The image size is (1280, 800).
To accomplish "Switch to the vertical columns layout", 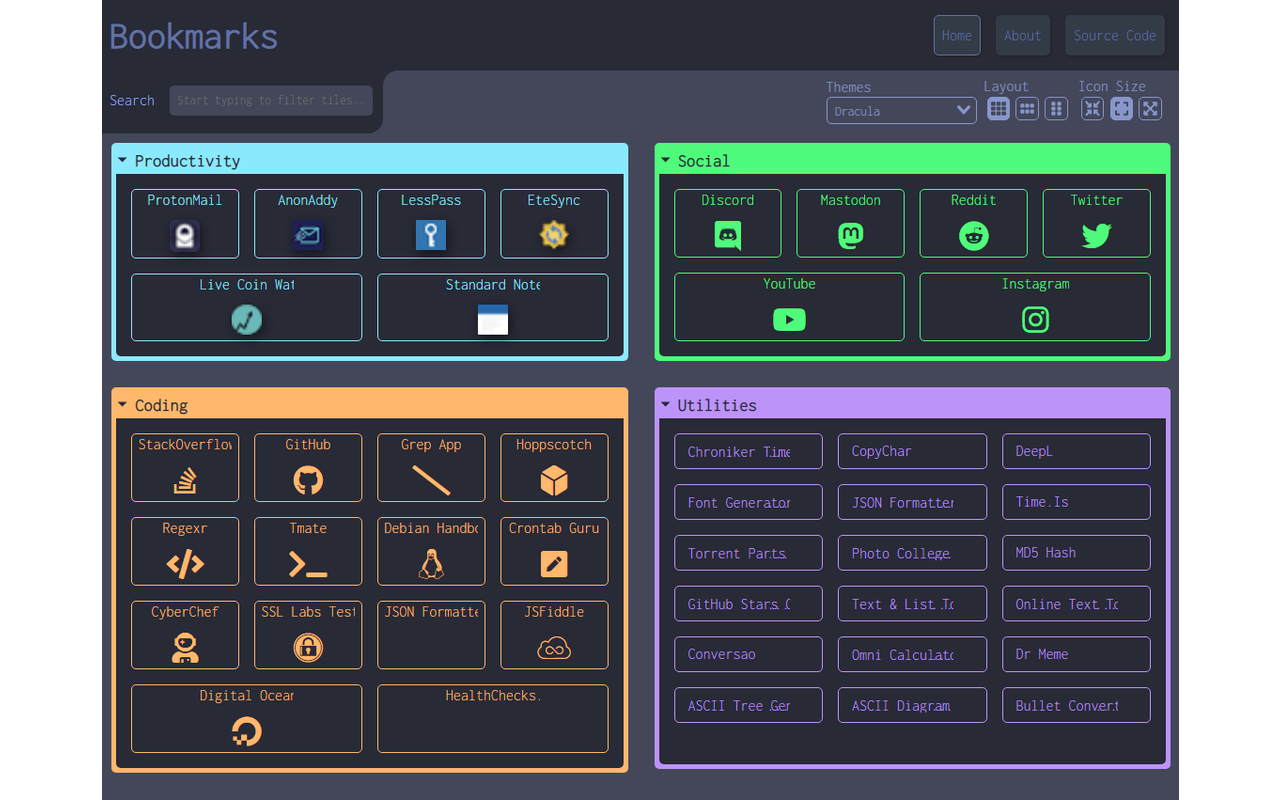I will coord(1056,109).
